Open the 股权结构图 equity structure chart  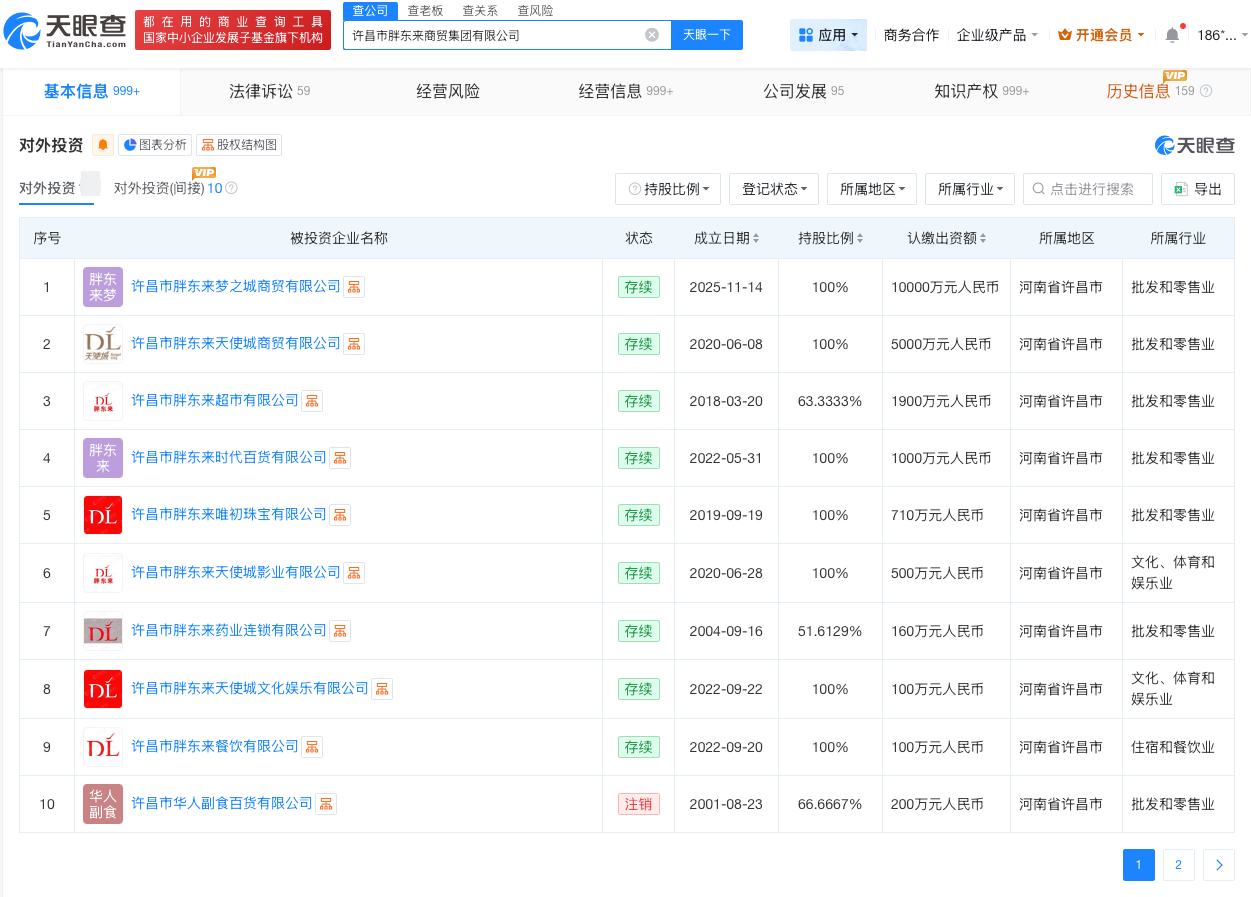[x=239, y=144]
